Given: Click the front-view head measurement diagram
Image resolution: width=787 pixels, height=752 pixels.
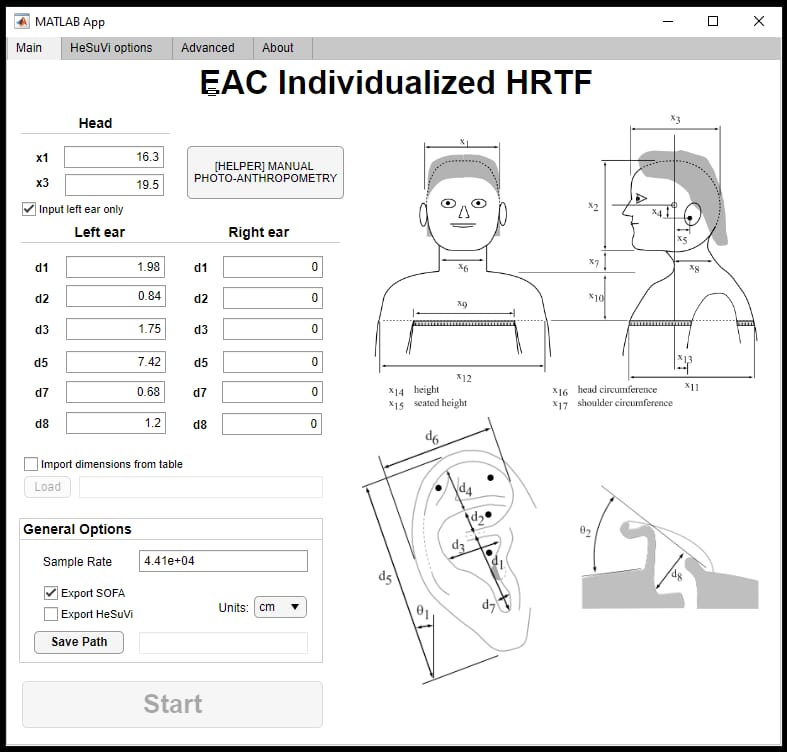Looking at the screenshot, I should (462, 260).
